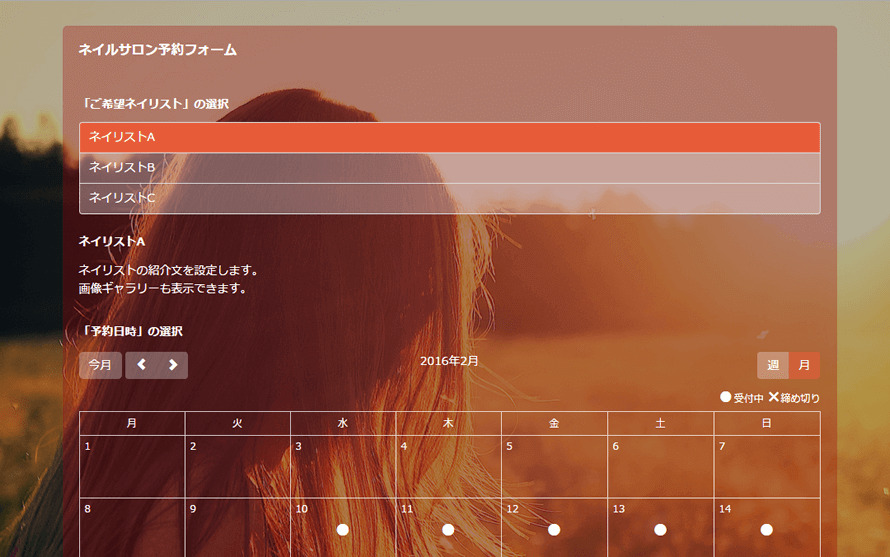Select available circle on February 14
Viewport: 890px width, 557px height.
point(766,529)
